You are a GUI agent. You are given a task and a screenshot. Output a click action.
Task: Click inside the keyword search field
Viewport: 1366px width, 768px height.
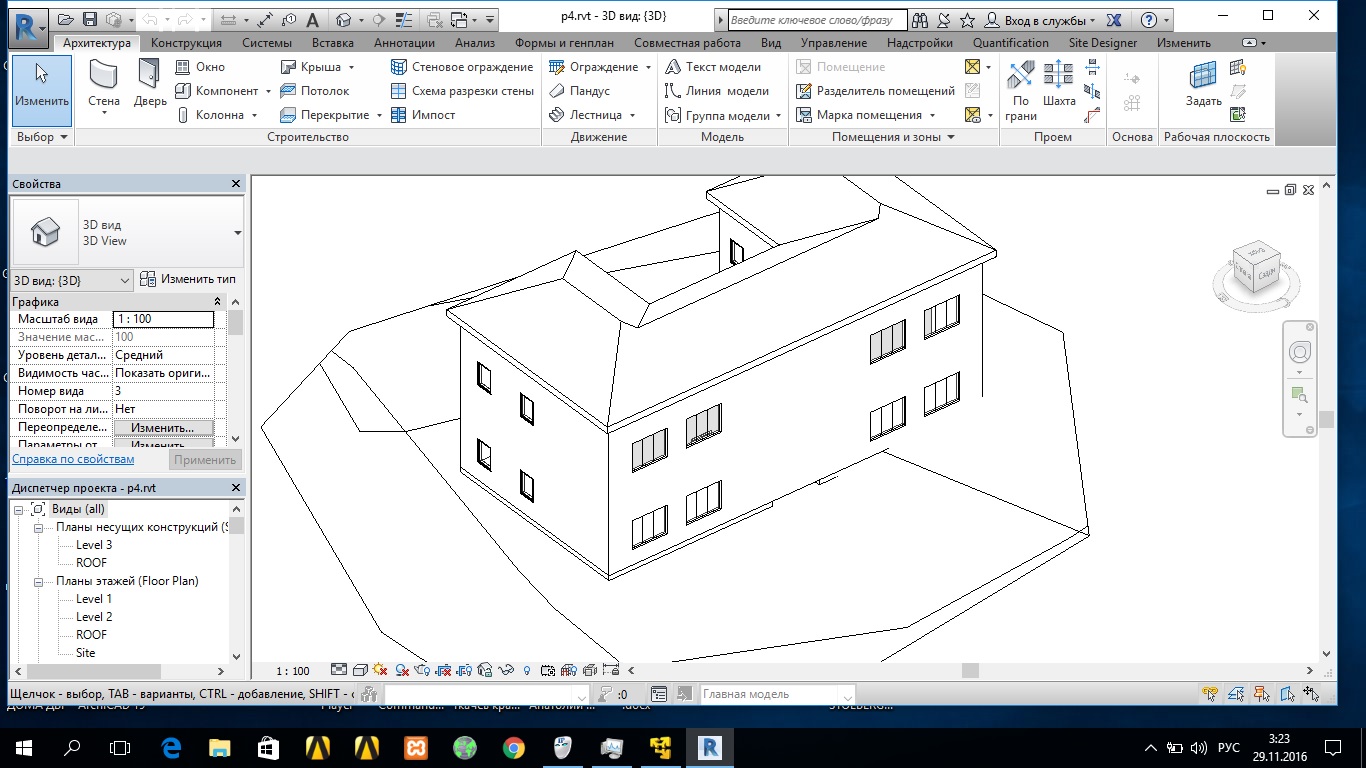pyautogui.click(x=816, y=20)
